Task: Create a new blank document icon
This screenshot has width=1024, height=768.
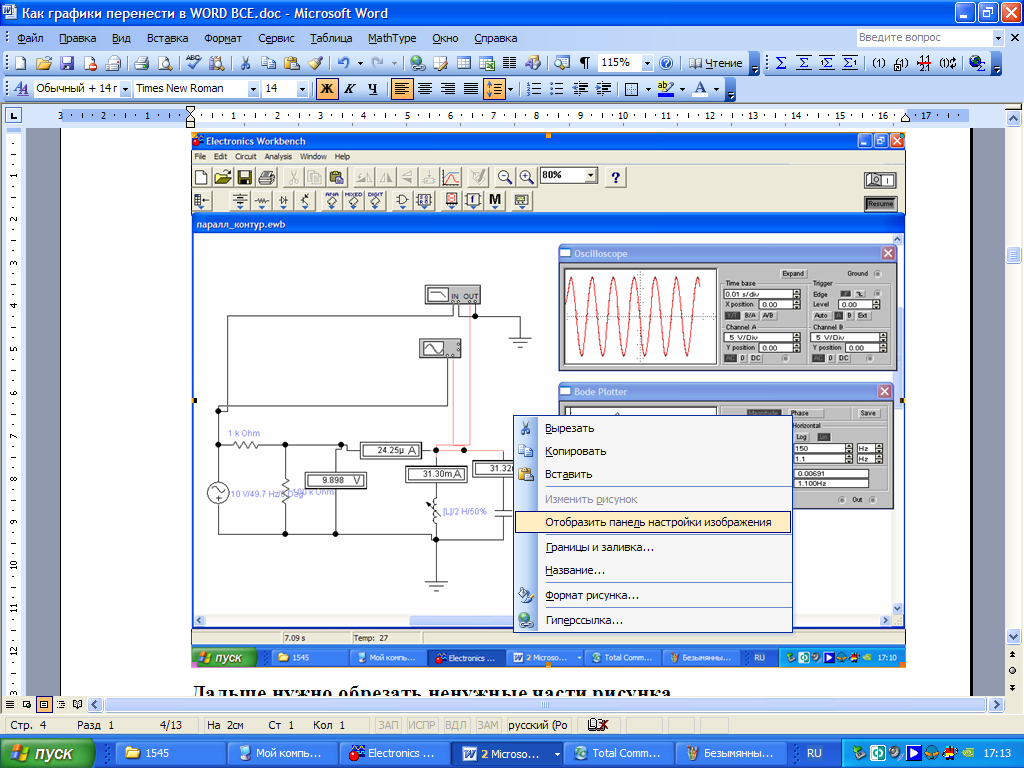Action: pyautogui.click(x=20, y=63)
